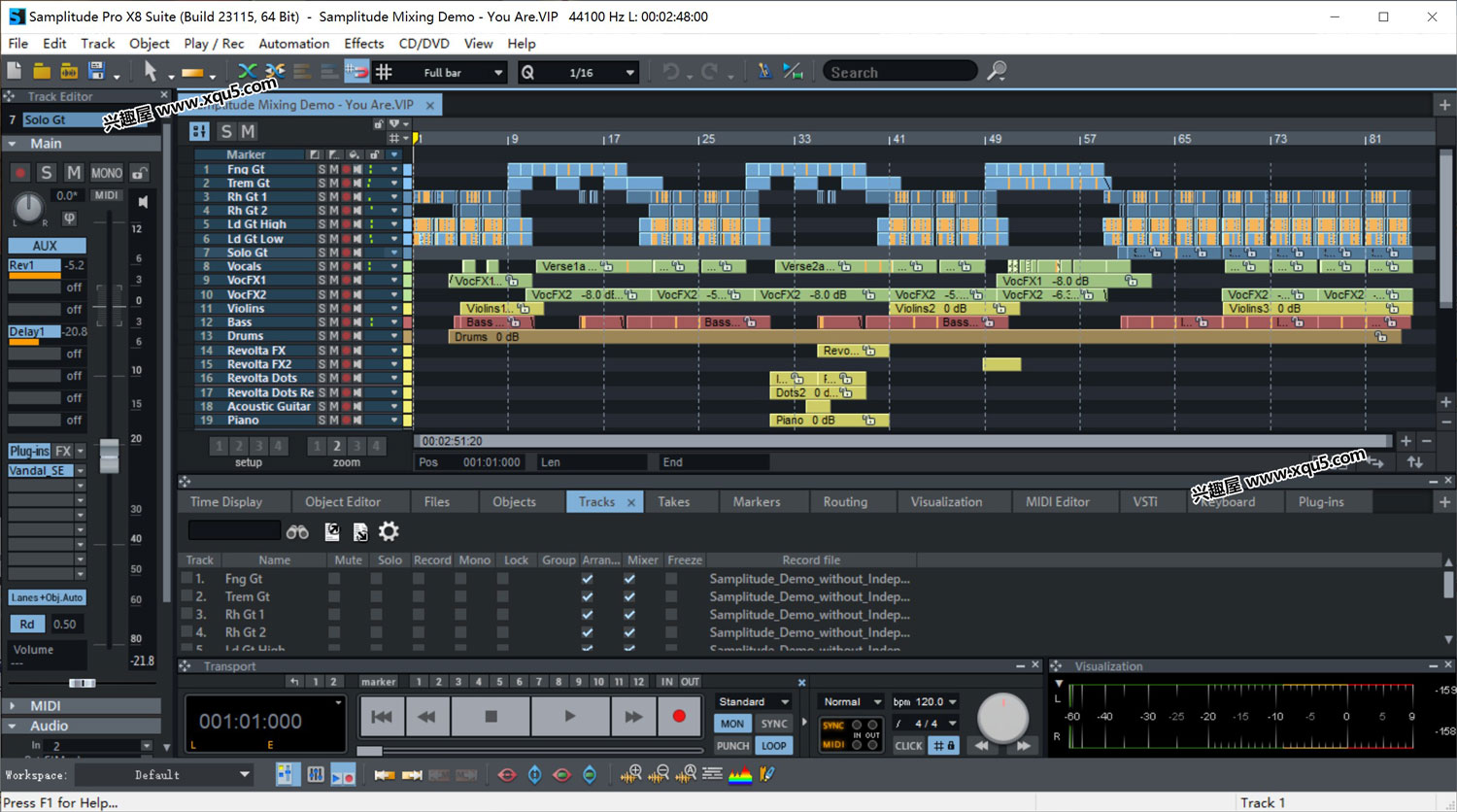The image size is (1457, 812).
Task: Collapse the Main section in Track Editor
Action: point(13,144)
